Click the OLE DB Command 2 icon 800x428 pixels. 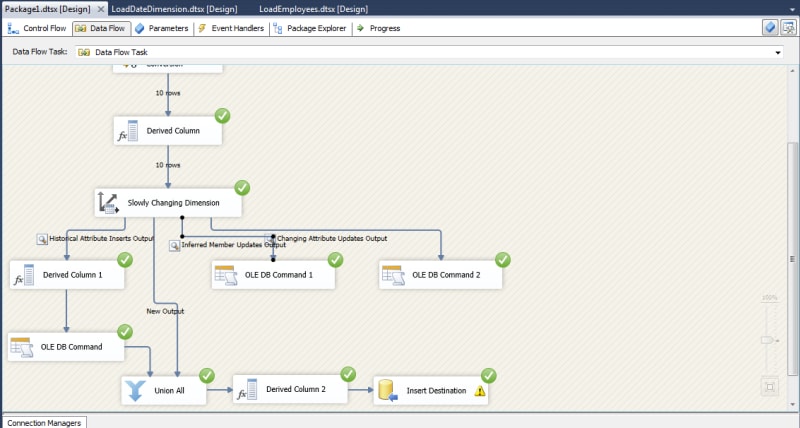coord(393,275)
